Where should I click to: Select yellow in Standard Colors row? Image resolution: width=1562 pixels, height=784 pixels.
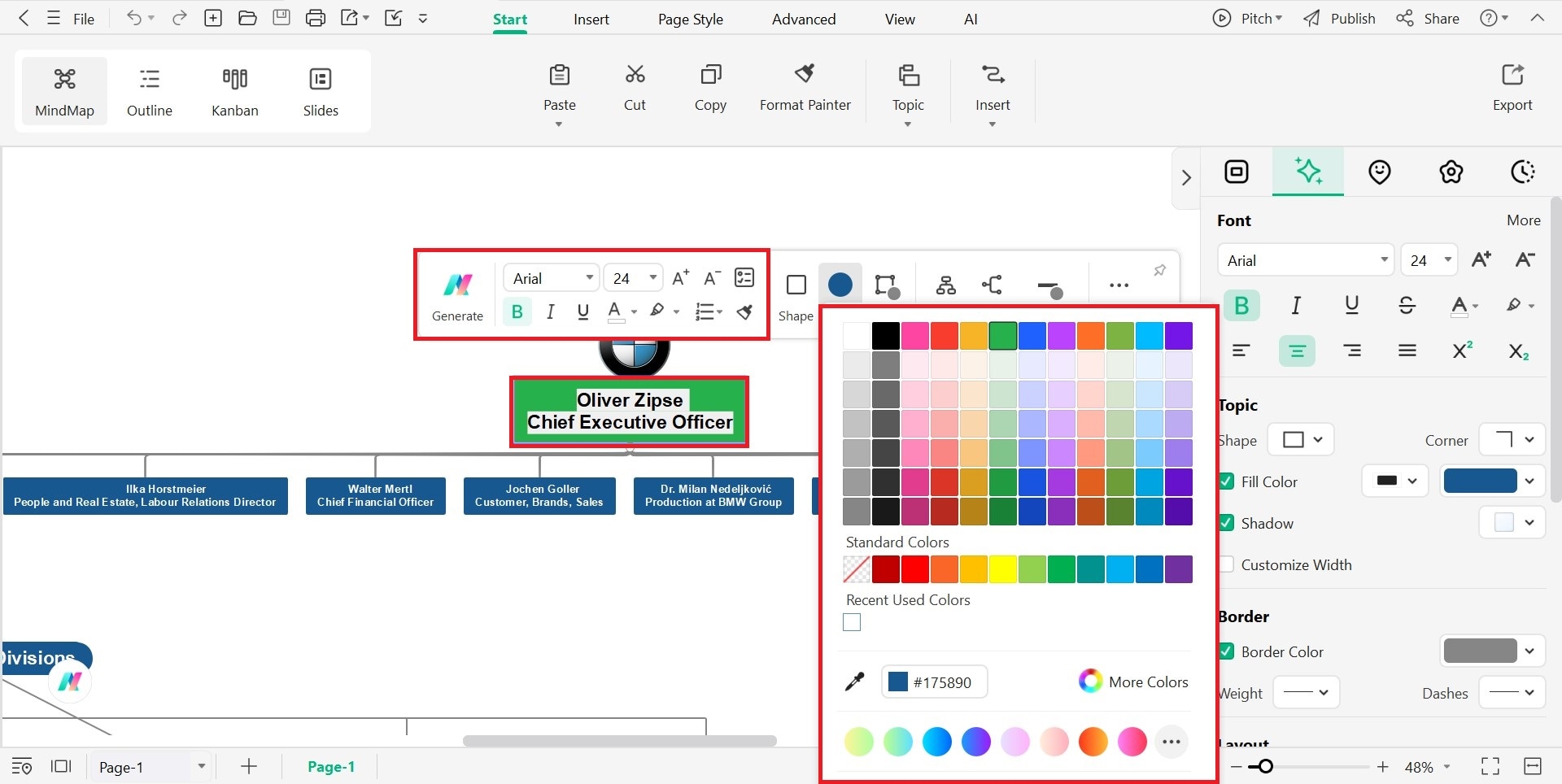[1002, 569]
